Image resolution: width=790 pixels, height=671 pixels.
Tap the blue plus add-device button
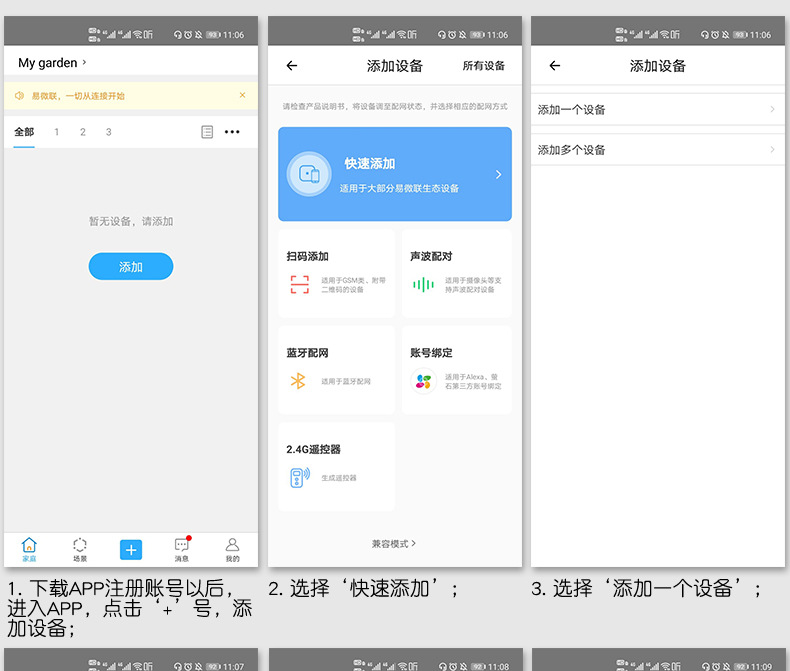pos(131,550)
